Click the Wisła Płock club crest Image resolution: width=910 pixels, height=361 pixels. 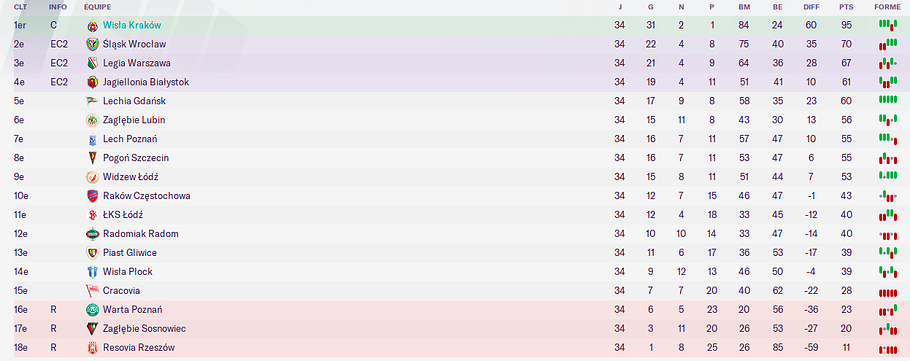coord(92,272)
